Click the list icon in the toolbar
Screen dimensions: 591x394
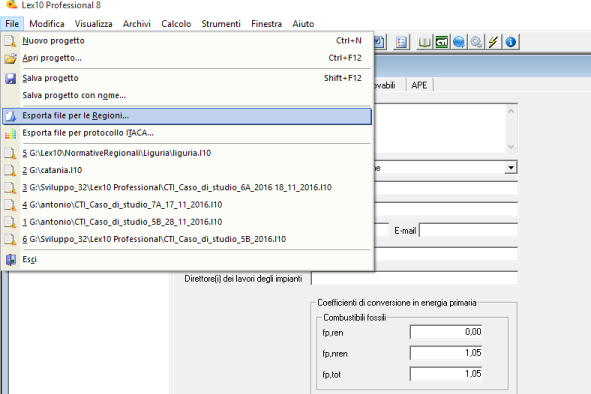coord(401,42)
